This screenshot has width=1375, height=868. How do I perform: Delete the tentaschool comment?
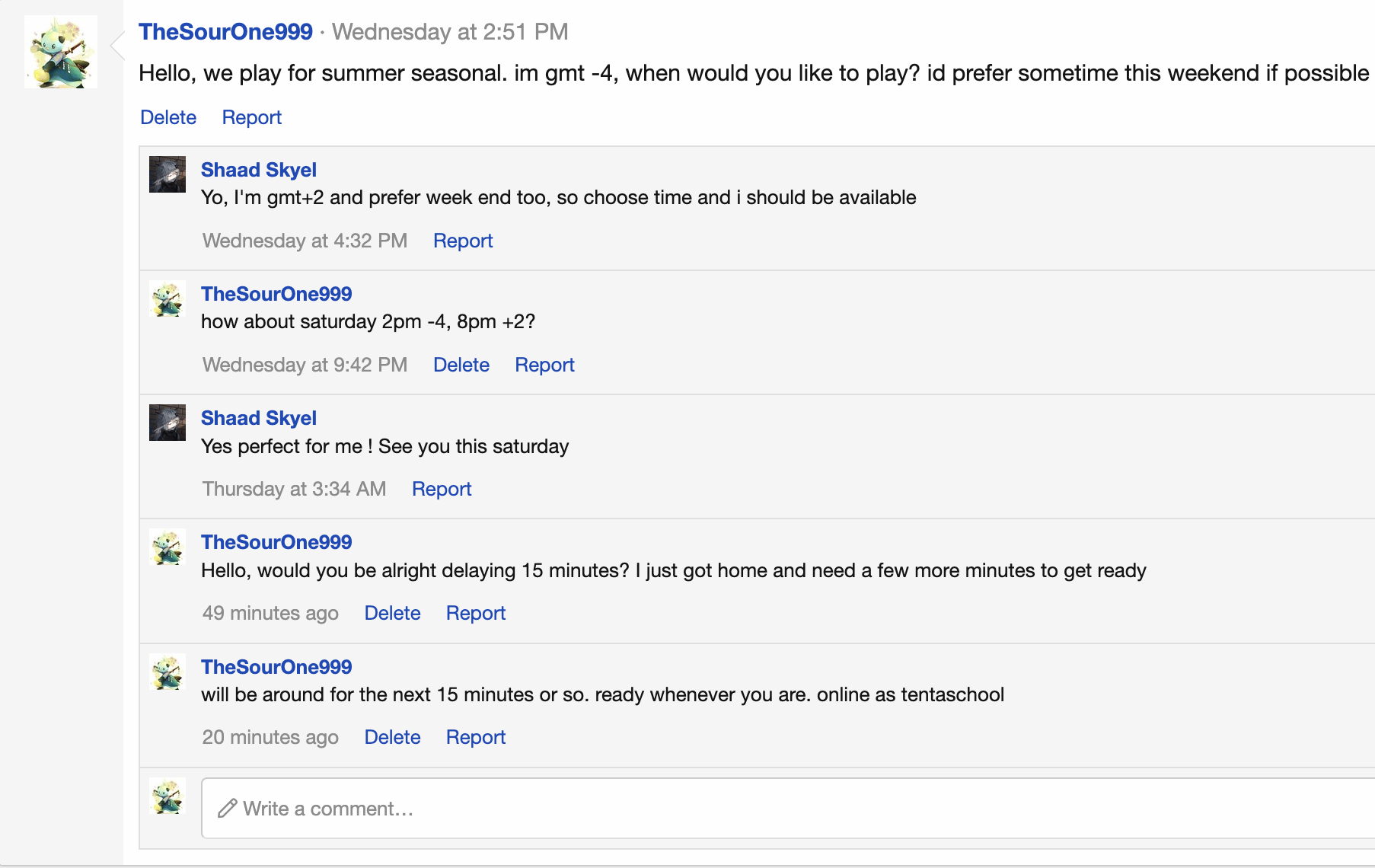click(392, 737)
